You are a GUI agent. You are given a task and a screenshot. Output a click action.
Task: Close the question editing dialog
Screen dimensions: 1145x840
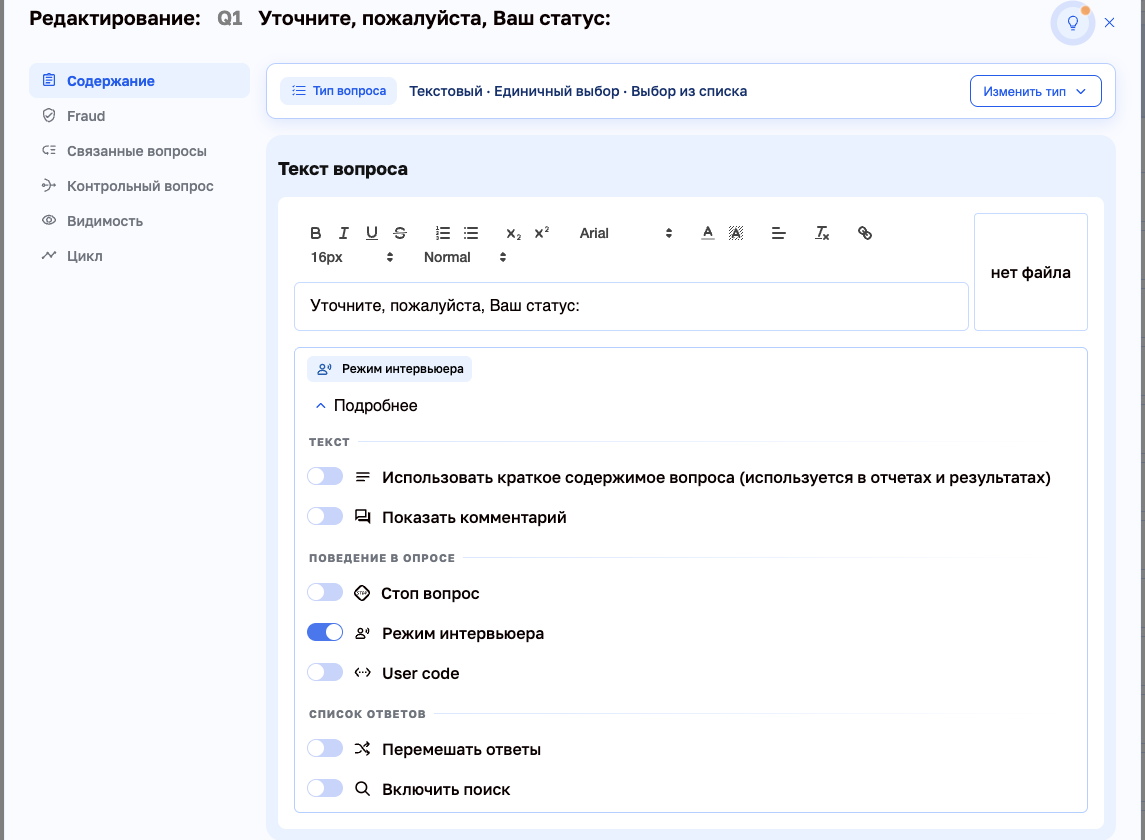[x=1109, y=23]
